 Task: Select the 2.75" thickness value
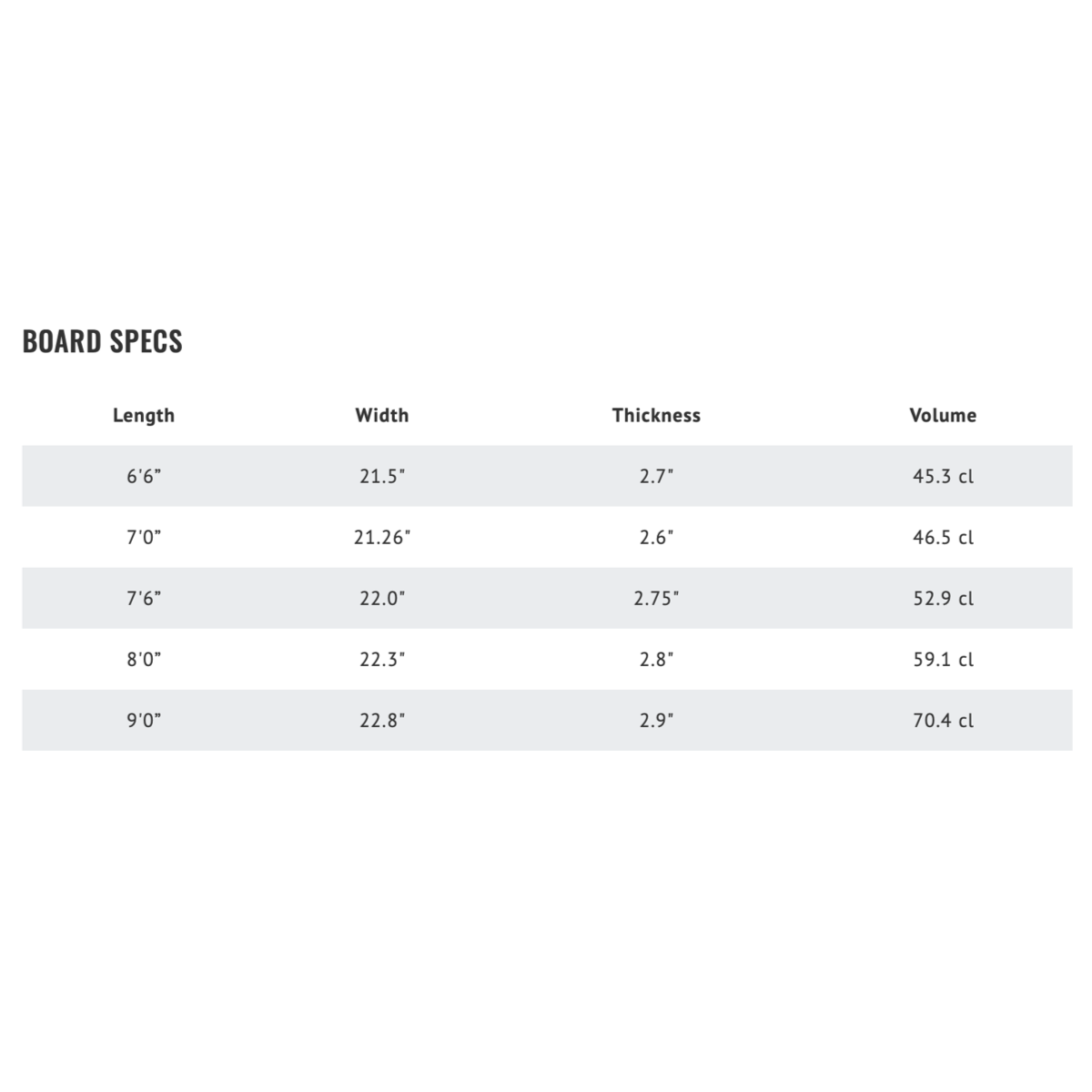(656, 599)
